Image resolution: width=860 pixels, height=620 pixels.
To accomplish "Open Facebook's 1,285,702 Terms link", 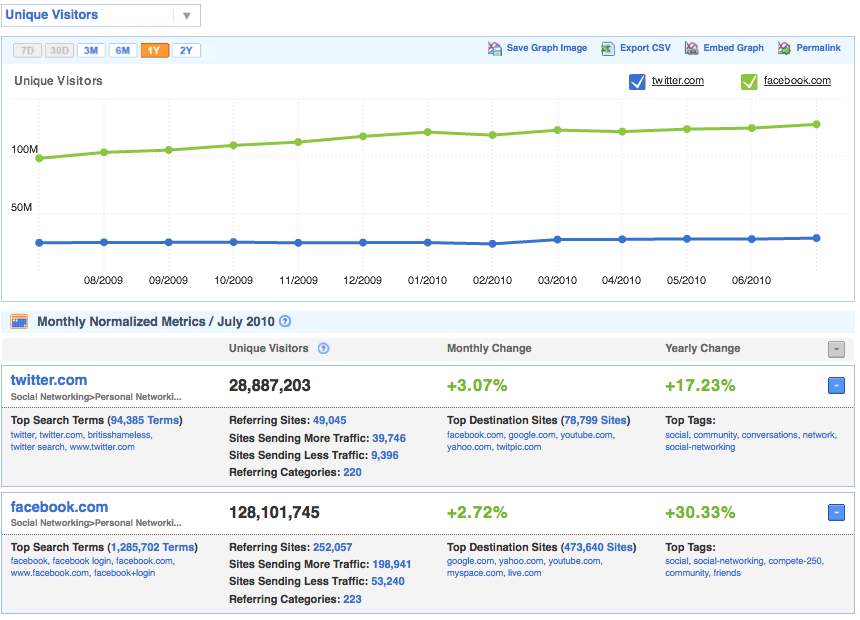I will [152, 547].
